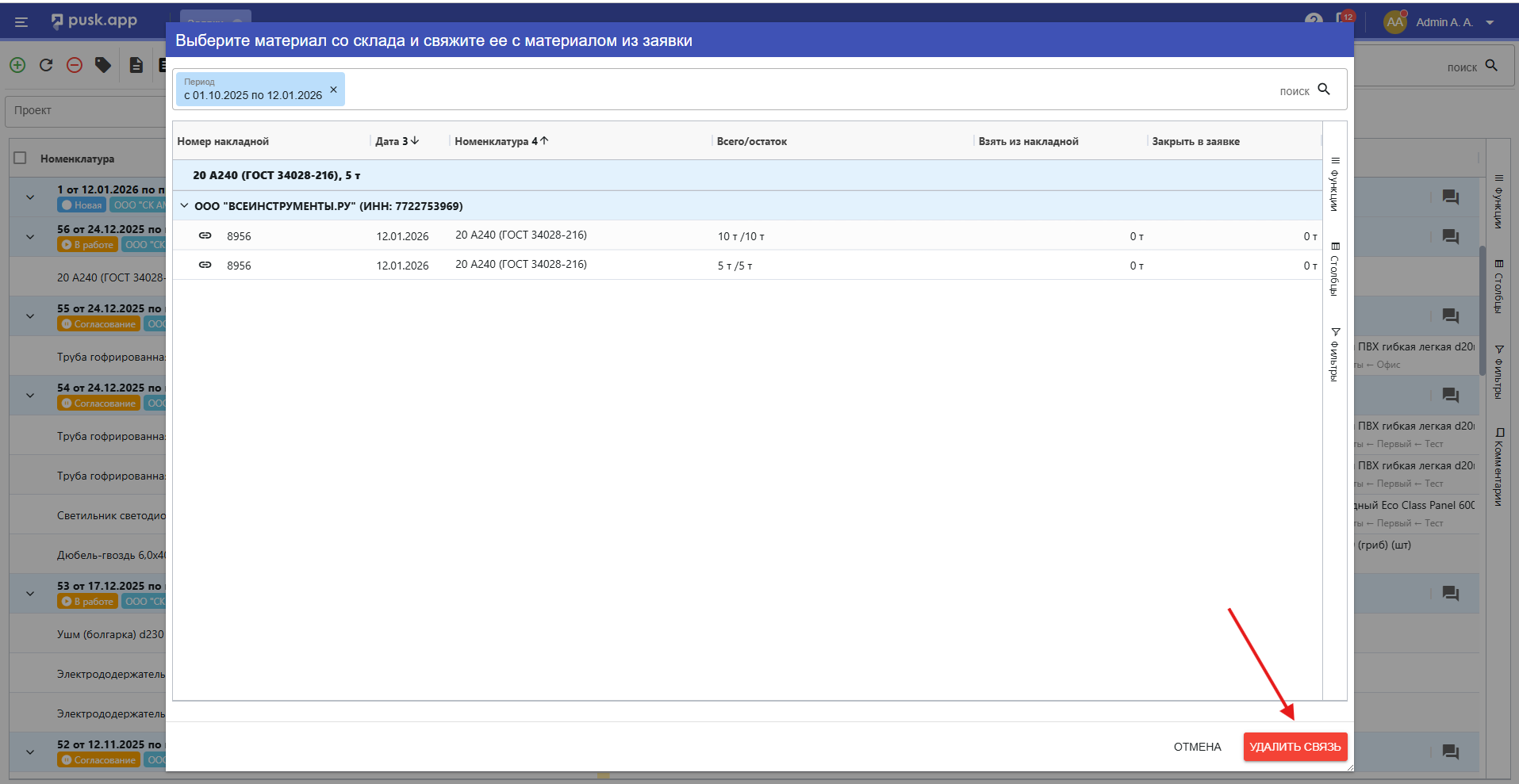Viewport: 1519px width, 784px height.
Task: Open the Admin A. A. user dropdown
Action: (x=1490, y=22)
